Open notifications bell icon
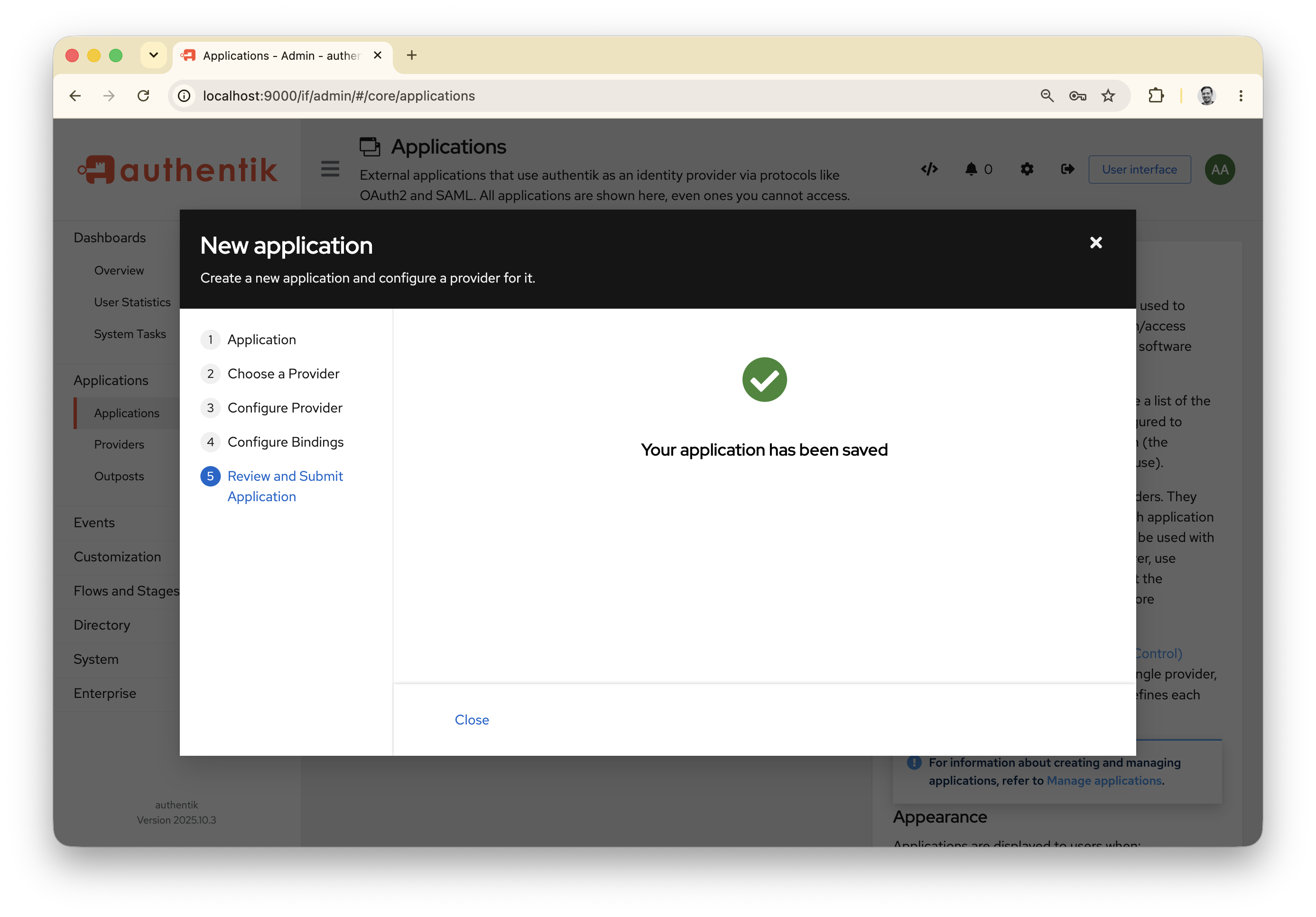The height and width of the screenshot is (917, 1316). pyautogui.click(x=970, y=169)
